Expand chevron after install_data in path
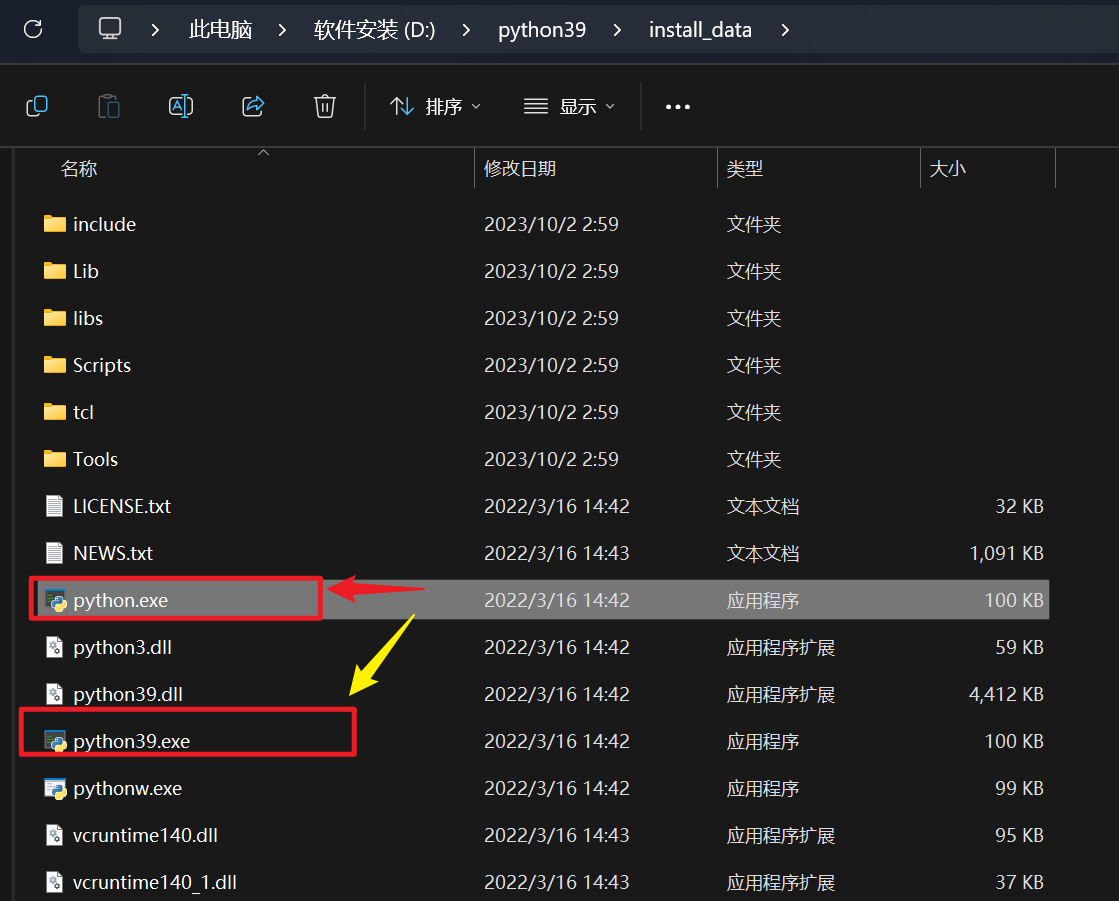This screenshot has height=901, width=1119. 785,30
